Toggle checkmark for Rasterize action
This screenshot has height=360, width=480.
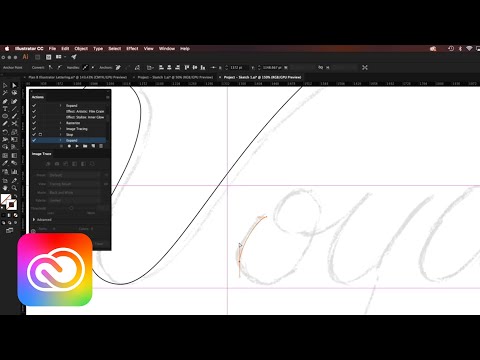34,123
